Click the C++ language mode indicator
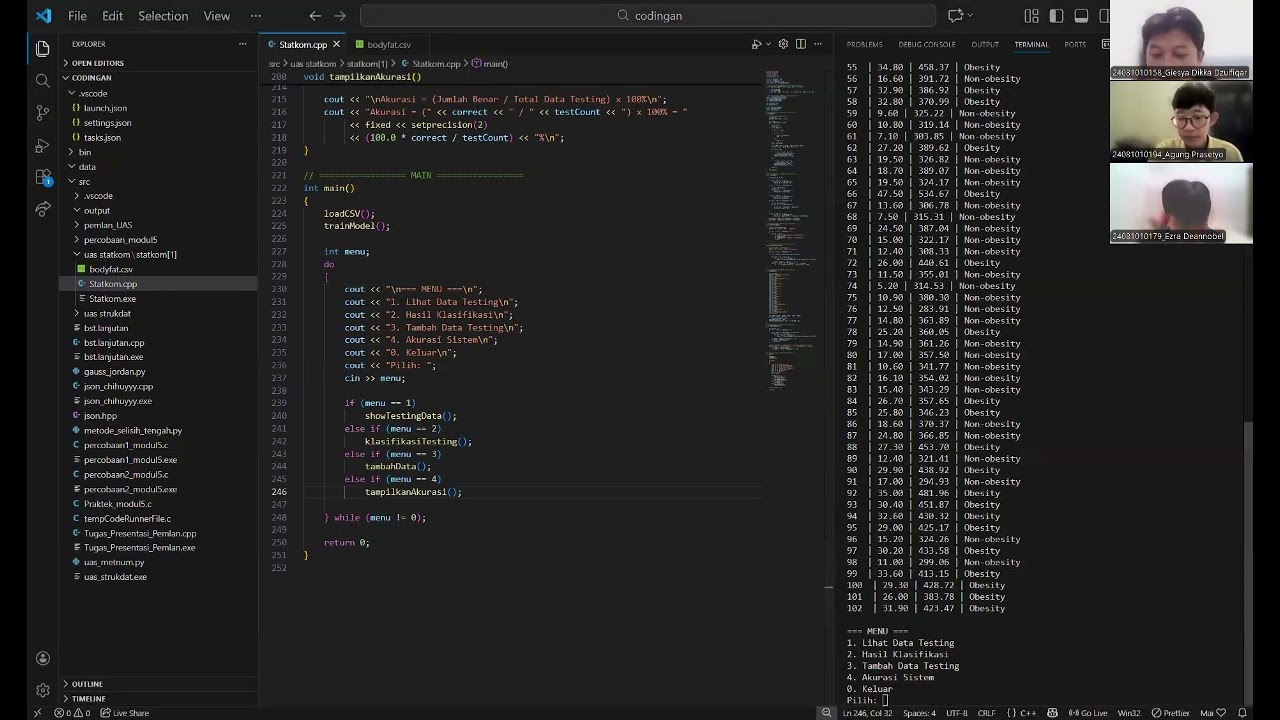The image size is (1280, 720). (x=1028, y=713)
